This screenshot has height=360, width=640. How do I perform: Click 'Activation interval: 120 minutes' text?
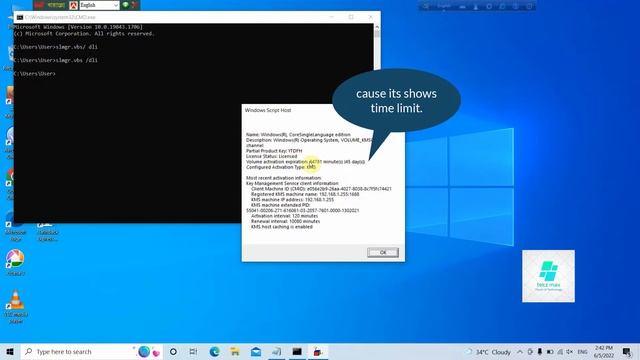coord(284,216)
